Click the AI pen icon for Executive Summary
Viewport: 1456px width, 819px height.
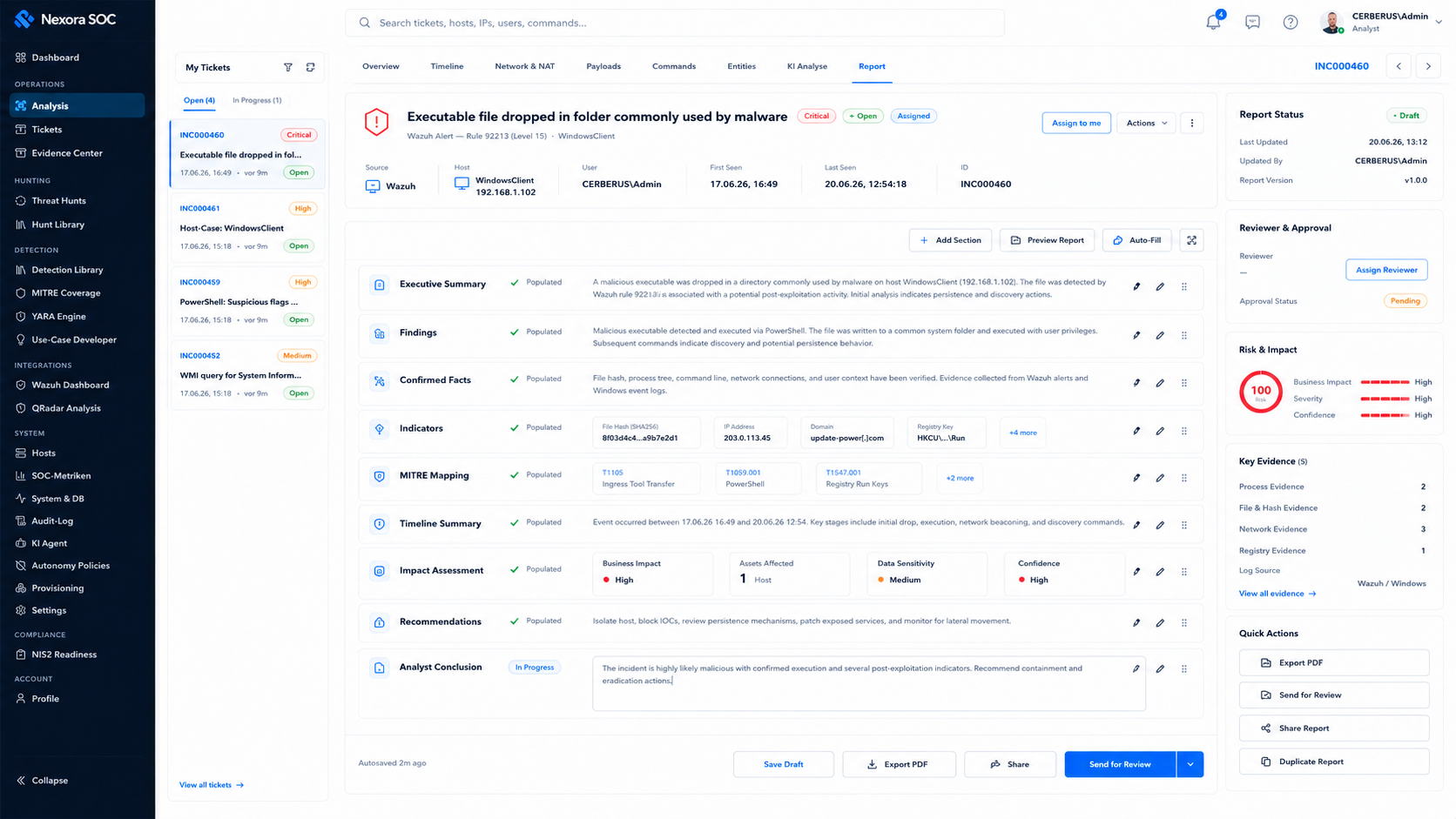point(1136,286)
